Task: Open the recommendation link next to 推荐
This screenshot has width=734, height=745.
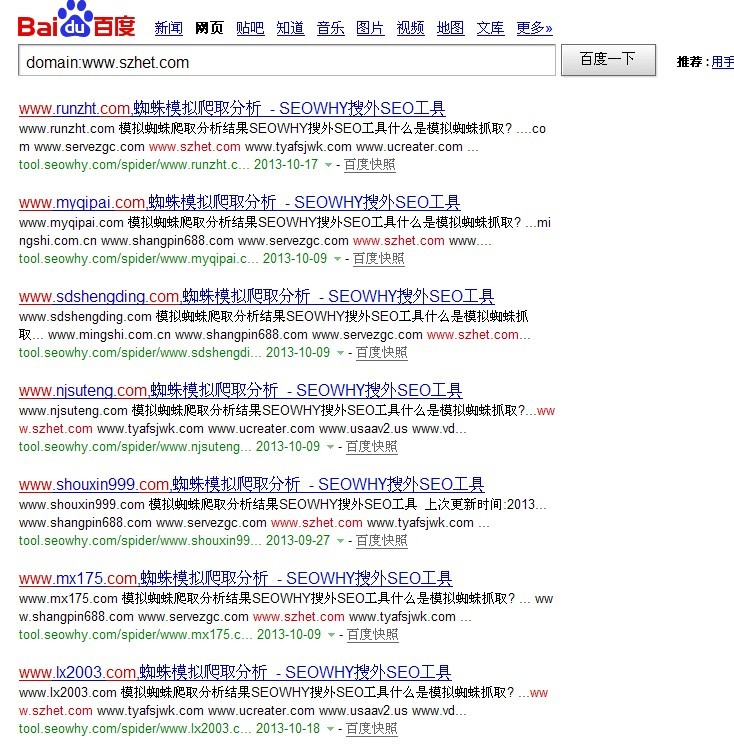Action: [723, 62]
